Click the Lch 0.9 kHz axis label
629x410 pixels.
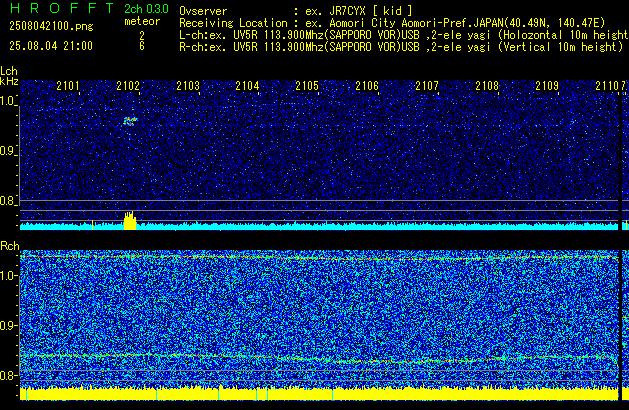tap(8, 151)
